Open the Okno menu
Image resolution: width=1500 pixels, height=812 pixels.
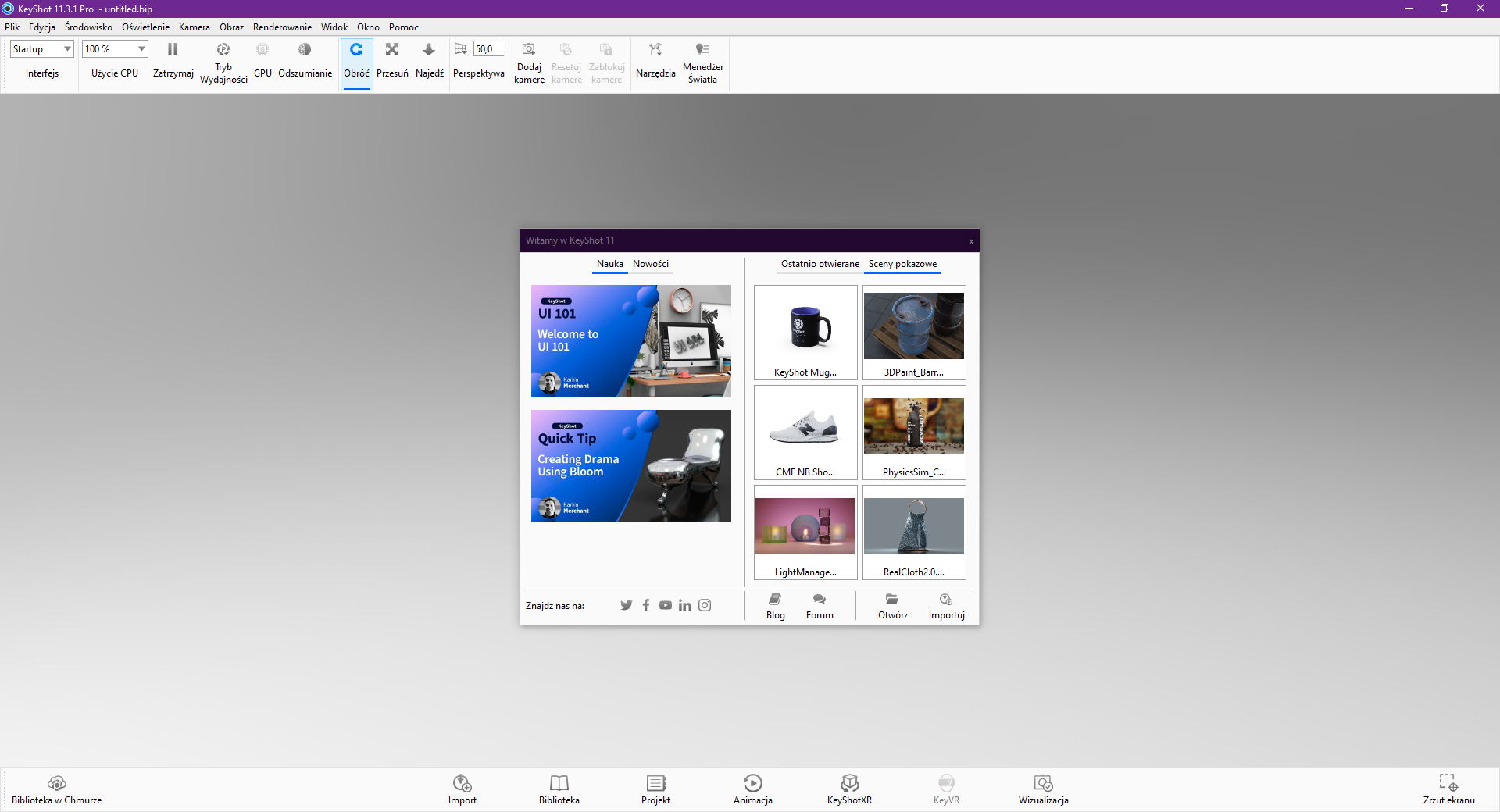click(368, 27)
